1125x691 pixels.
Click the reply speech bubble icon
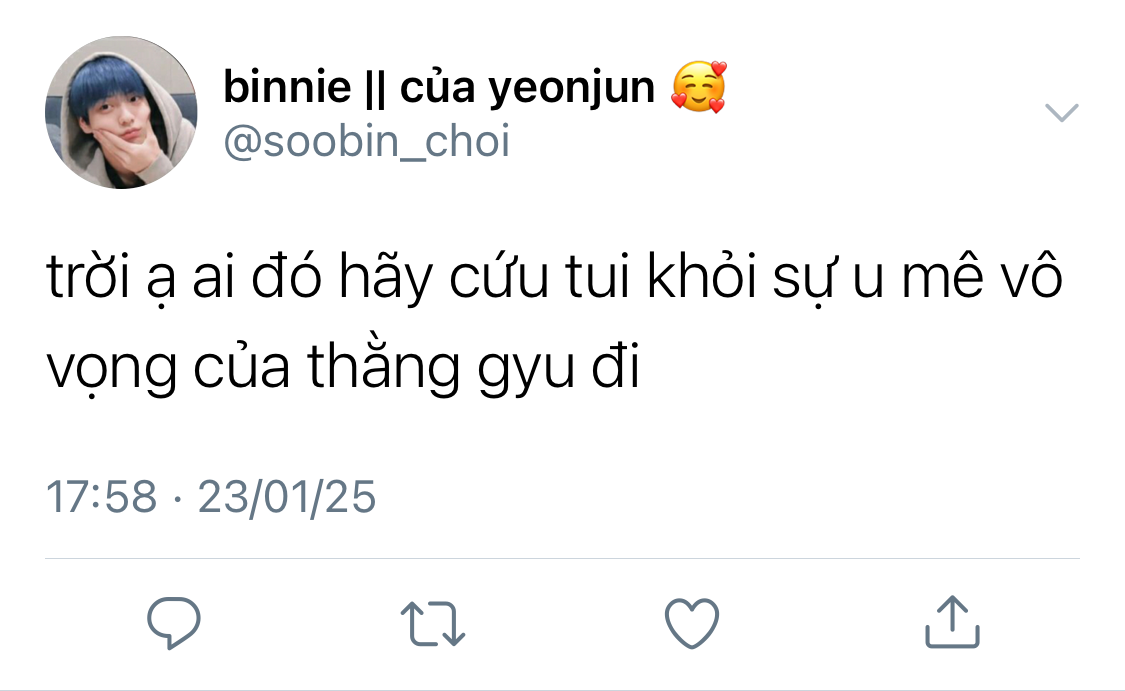[x=174, y=623]
